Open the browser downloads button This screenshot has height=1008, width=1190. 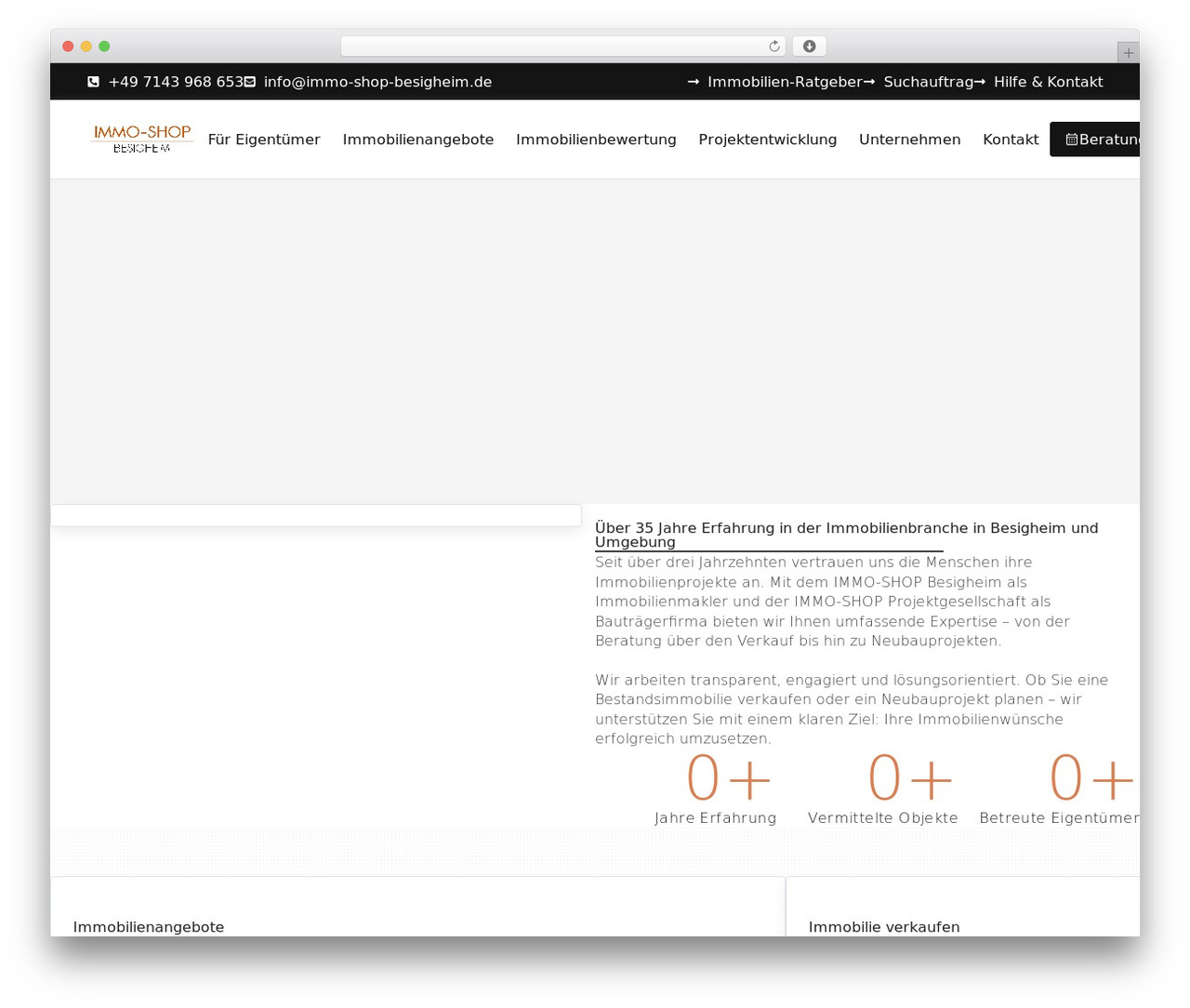coord(809,46)
